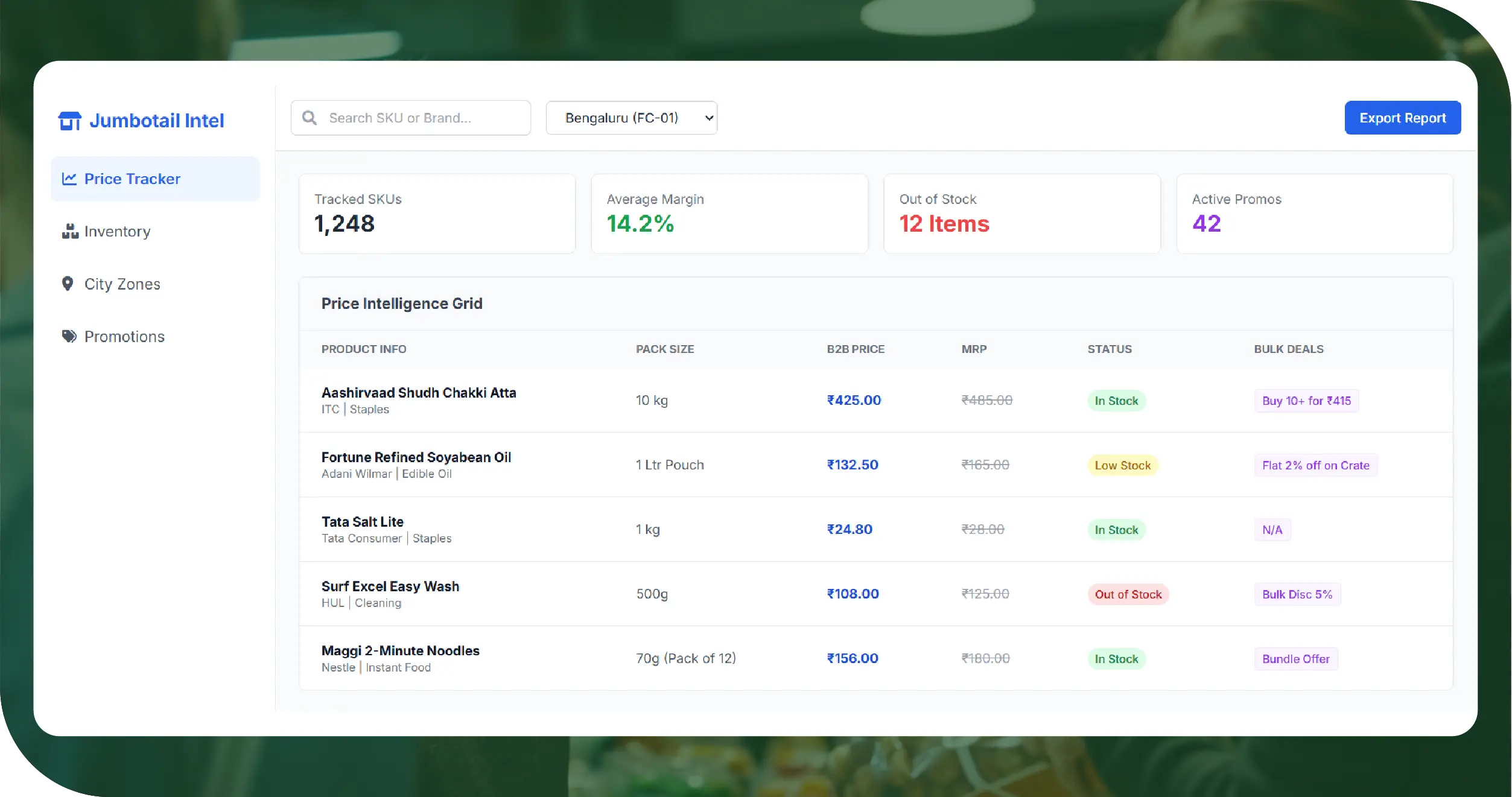Click the Promotions tags icon
Screen dimensions: 1512x797
click(x=69, y=336)
